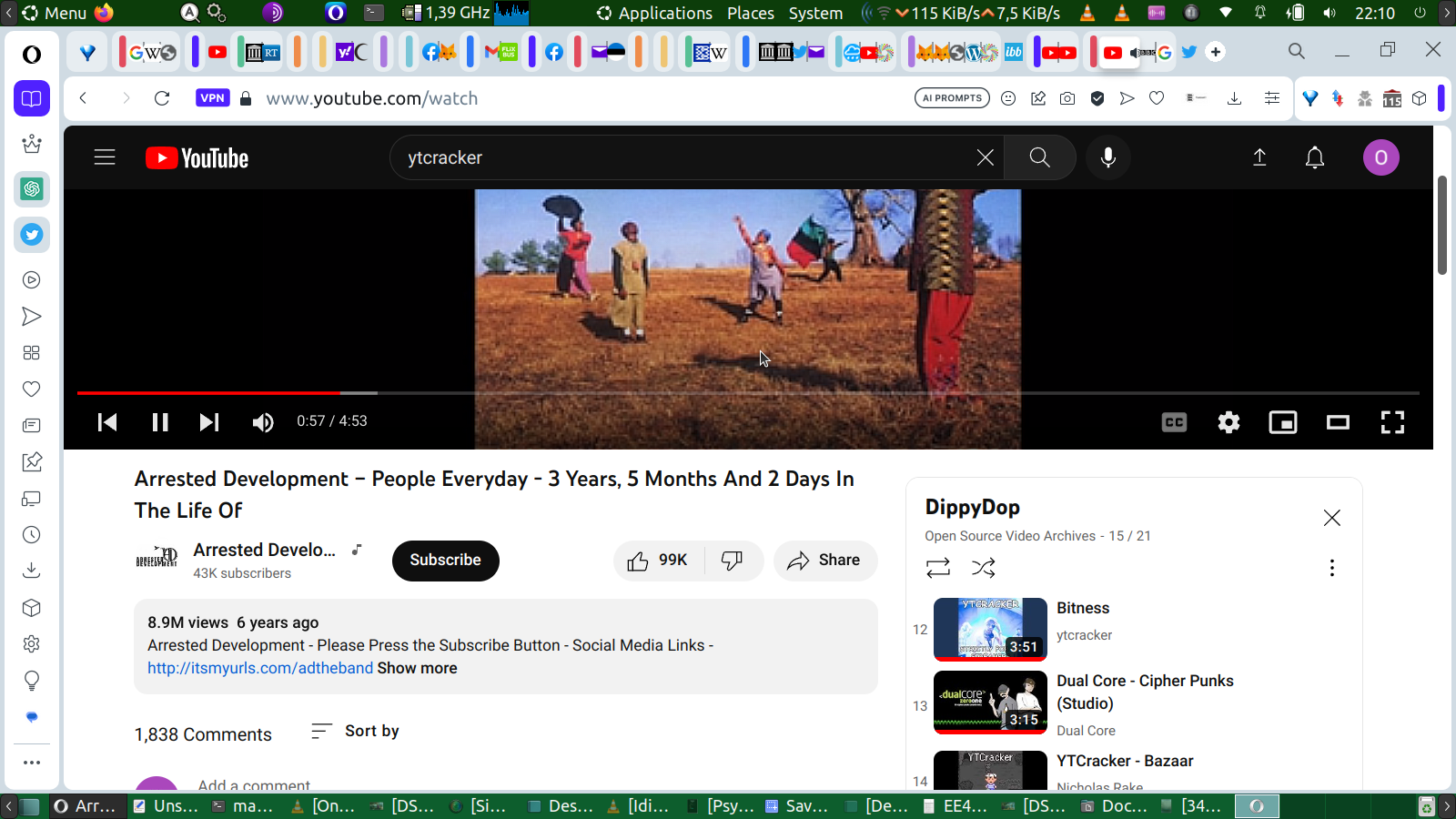This screenshot has width=1456, height=819.
Task: Open the AI PROMPTS button
Action: (x=952, y=98)
